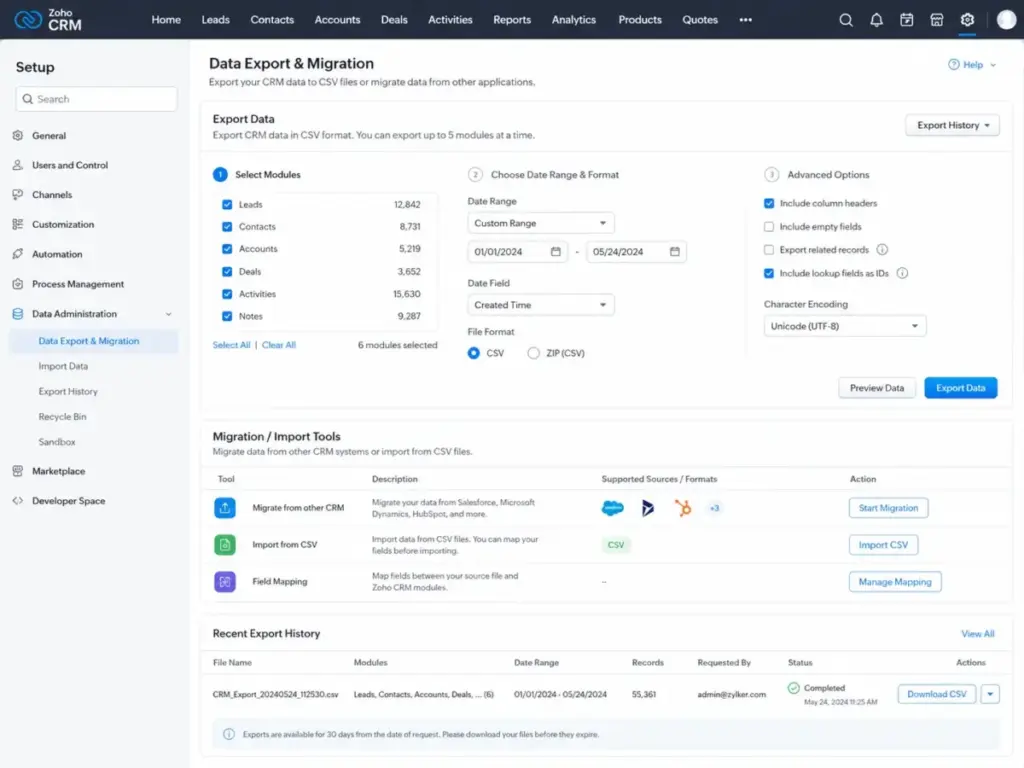Viewport: 1024px width, 768px height.
Task: Open Import Data in the sidebar
Action: pos(63,366)
